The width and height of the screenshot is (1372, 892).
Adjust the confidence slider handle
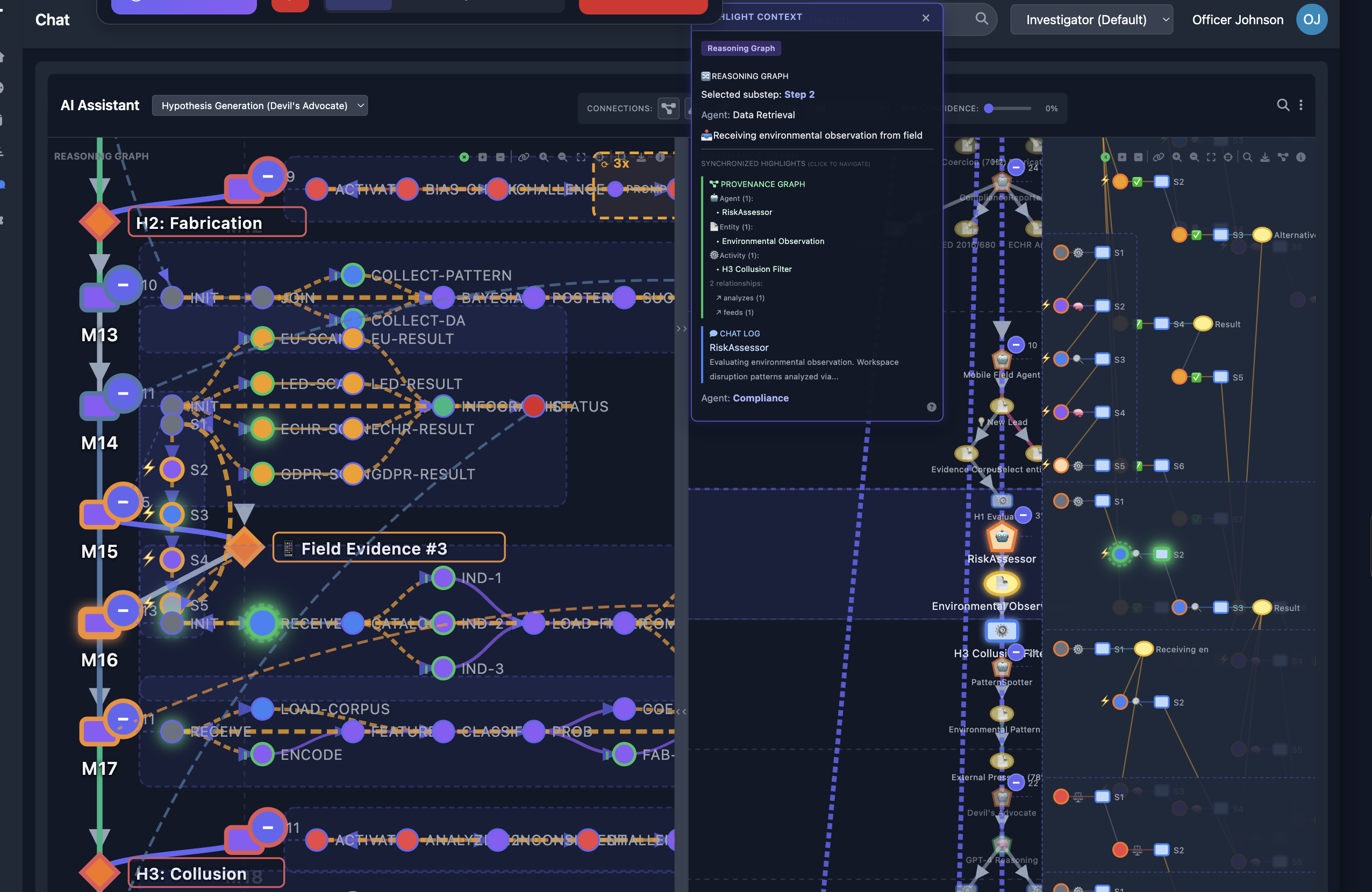[x=988, y=109]
